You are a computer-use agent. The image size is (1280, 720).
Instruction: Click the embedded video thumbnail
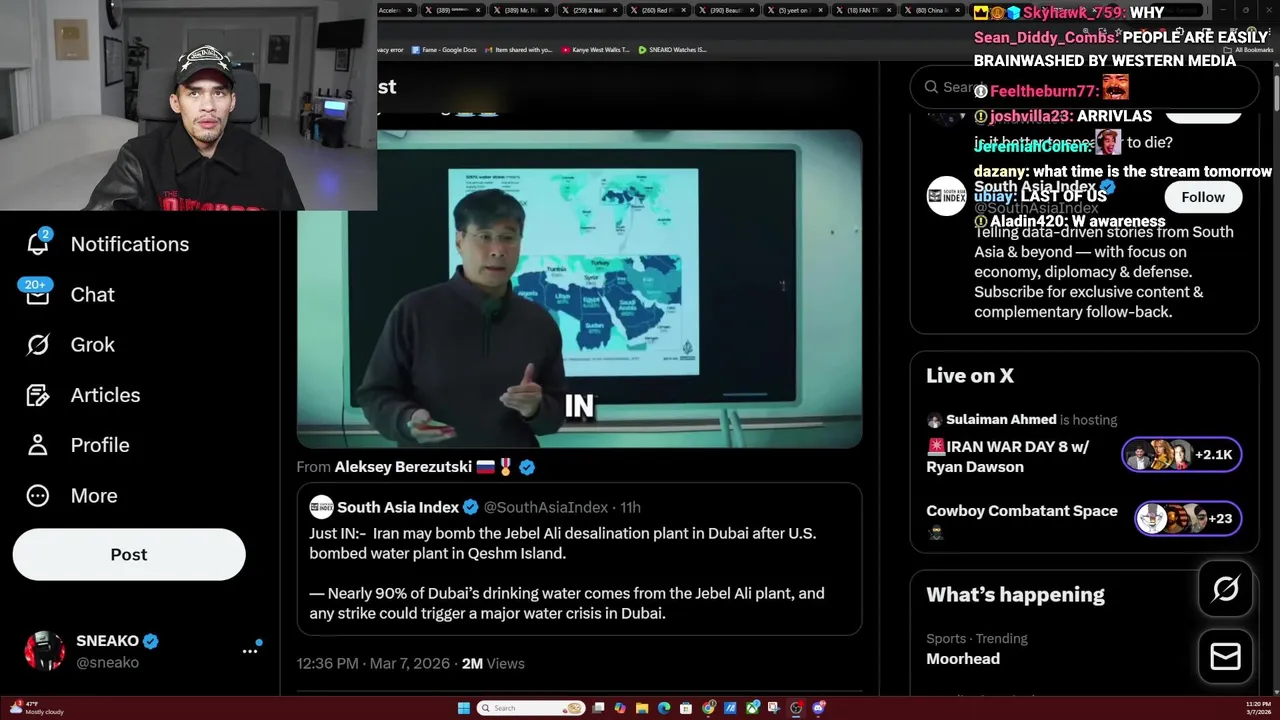tap(579, 289)
